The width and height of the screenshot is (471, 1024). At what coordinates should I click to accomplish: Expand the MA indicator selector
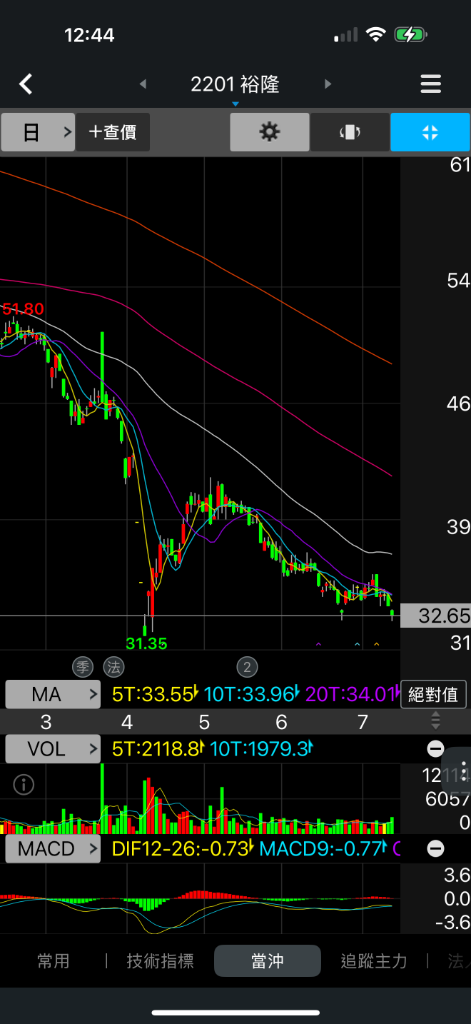point(53,694)
